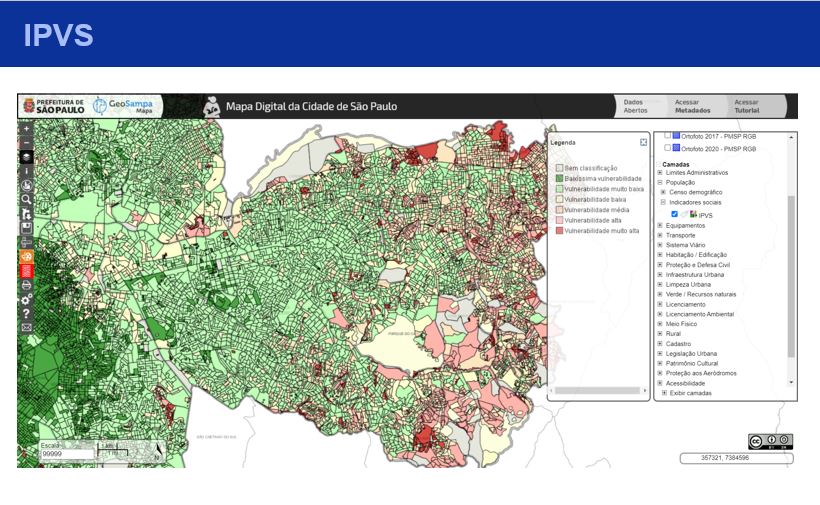Click the magnifier search tool

click(x=27, y=199)
